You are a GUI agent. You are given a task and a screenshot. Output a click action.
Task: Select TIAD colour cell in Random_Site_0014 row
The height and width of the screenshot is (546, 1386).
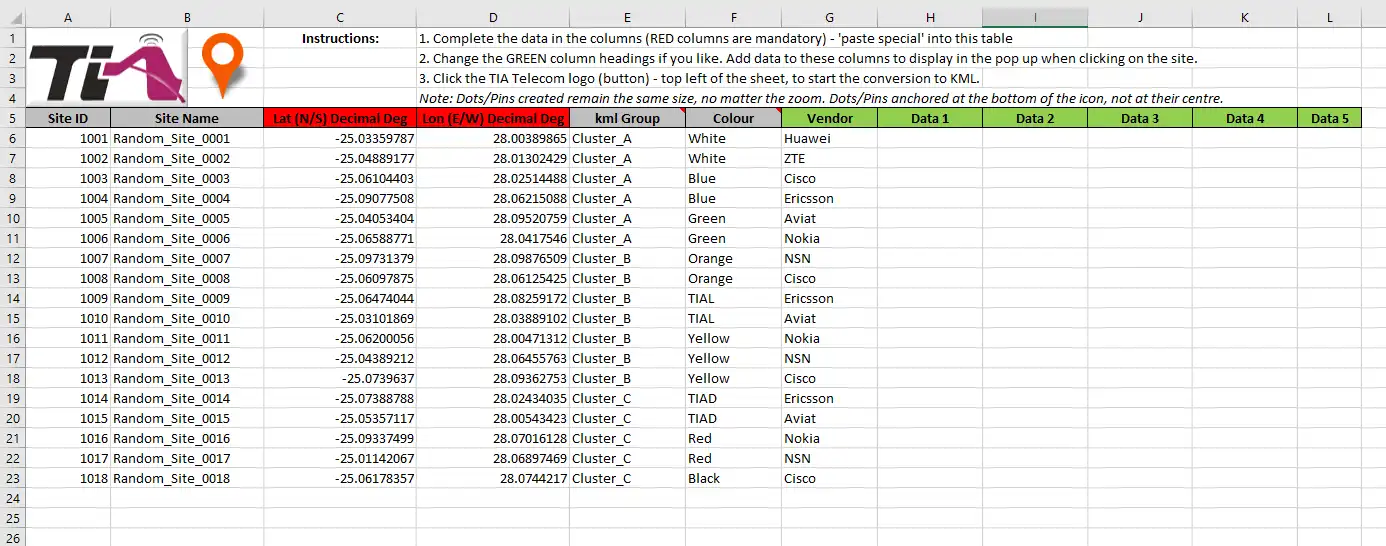[733, 398]
